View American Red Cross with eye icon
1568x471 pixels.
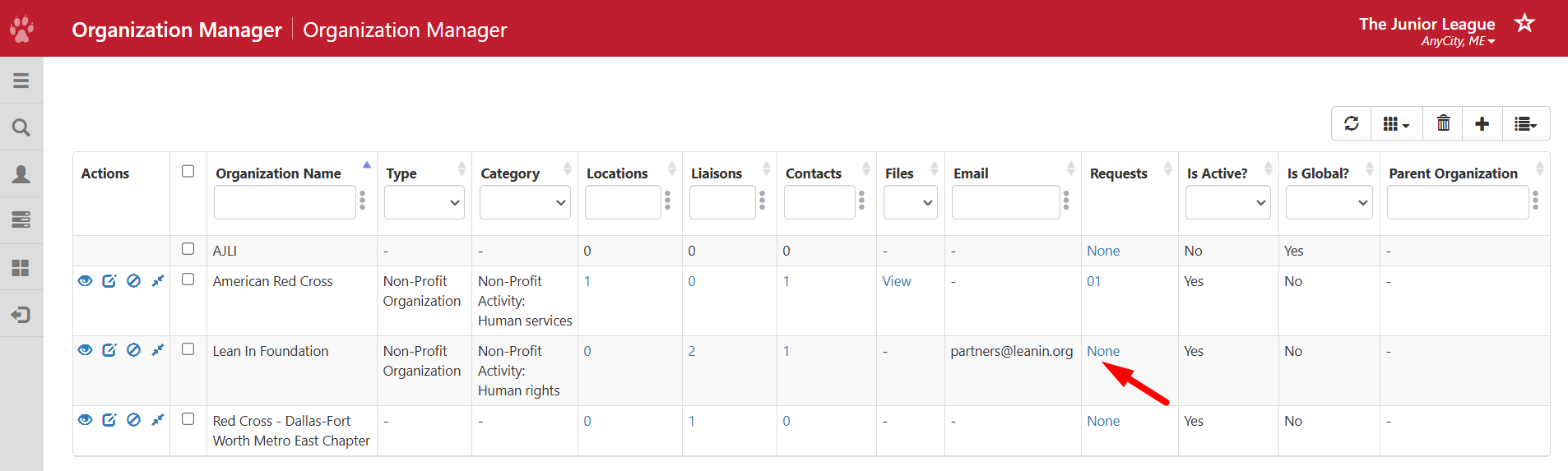coord(85,281)
